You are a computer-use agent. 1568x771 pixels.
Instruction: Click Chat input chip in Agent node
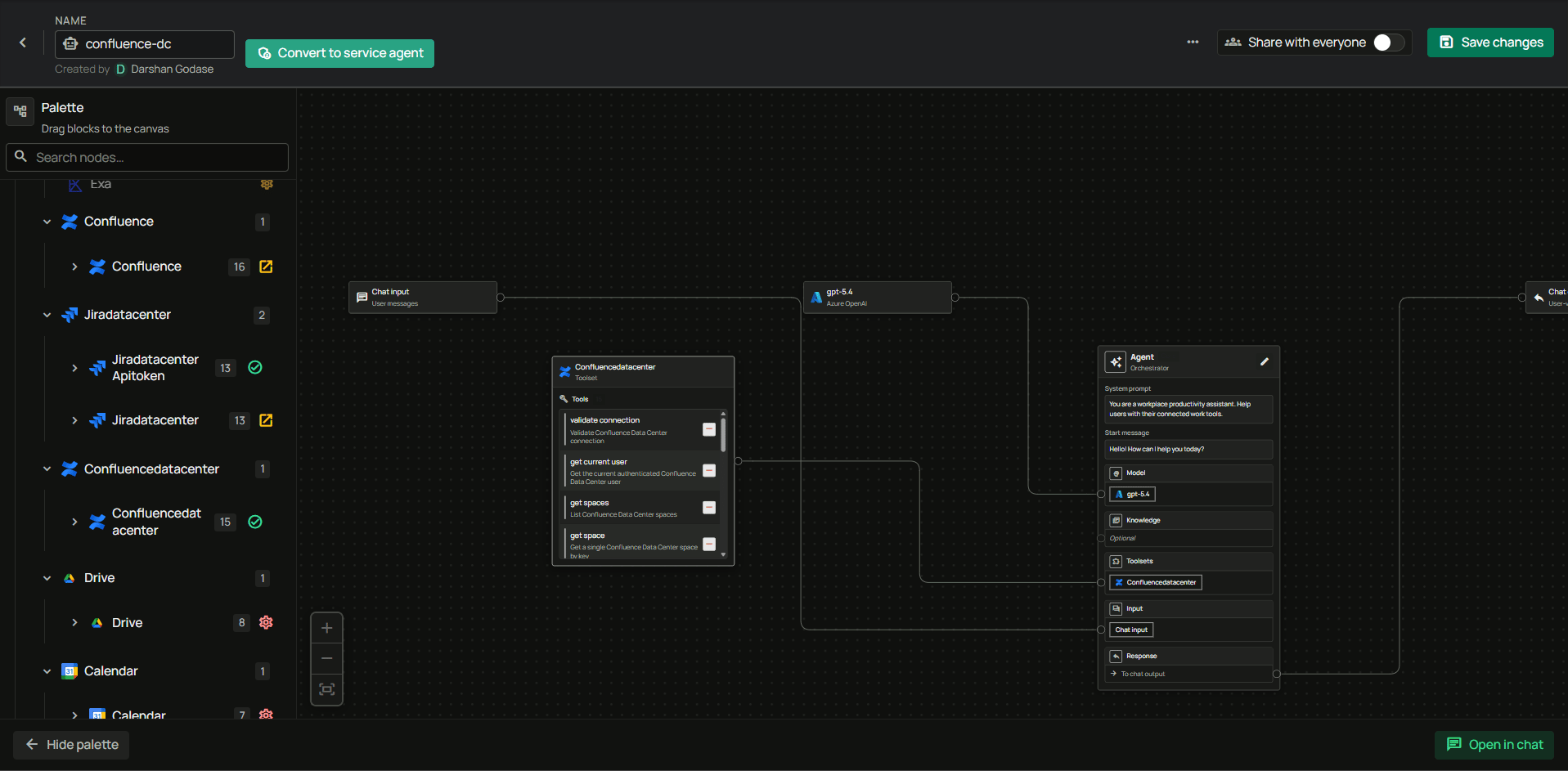tap(1131, 630)
